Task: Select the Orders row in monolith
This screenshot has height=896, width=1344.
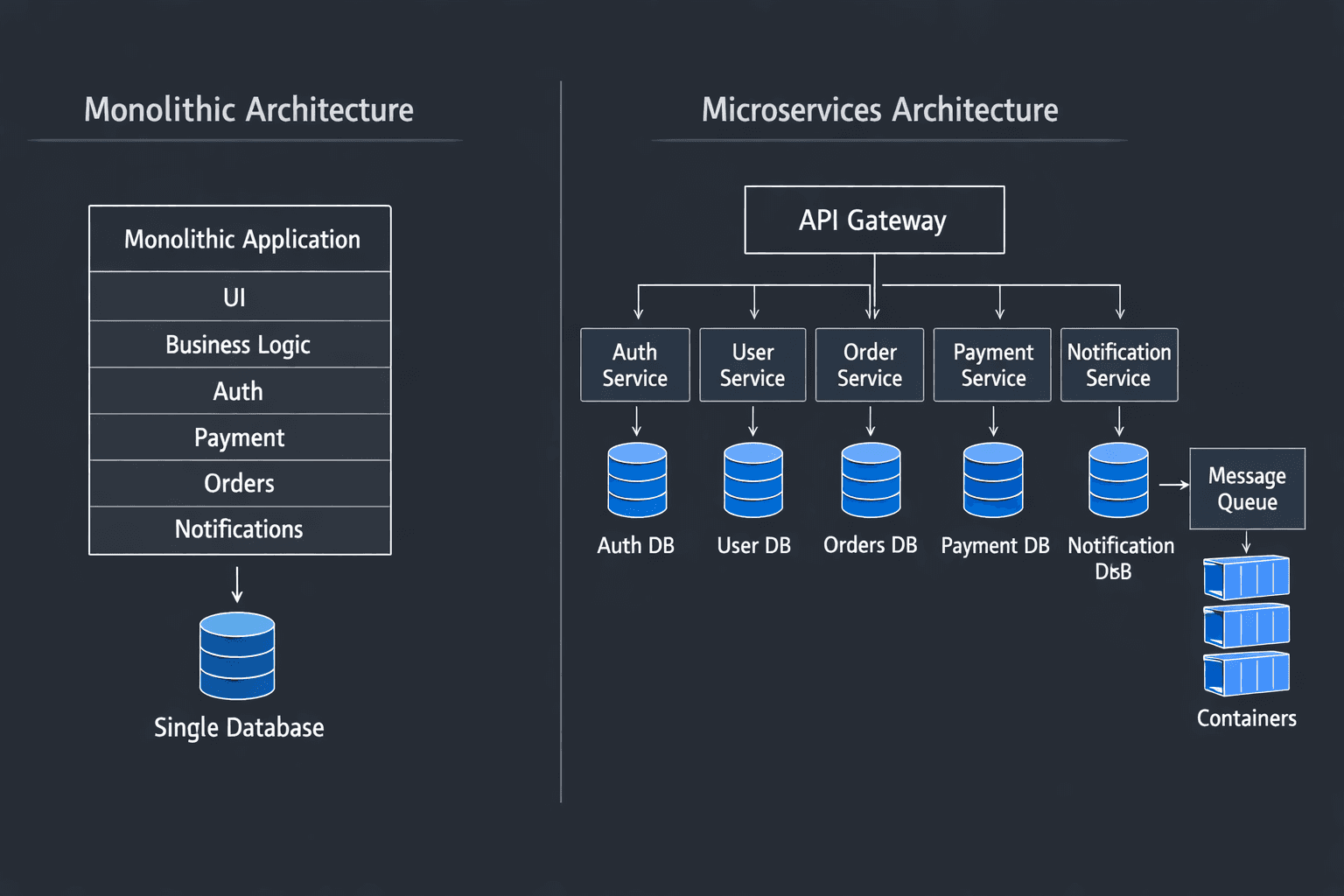Action: [x=239, y=483]
